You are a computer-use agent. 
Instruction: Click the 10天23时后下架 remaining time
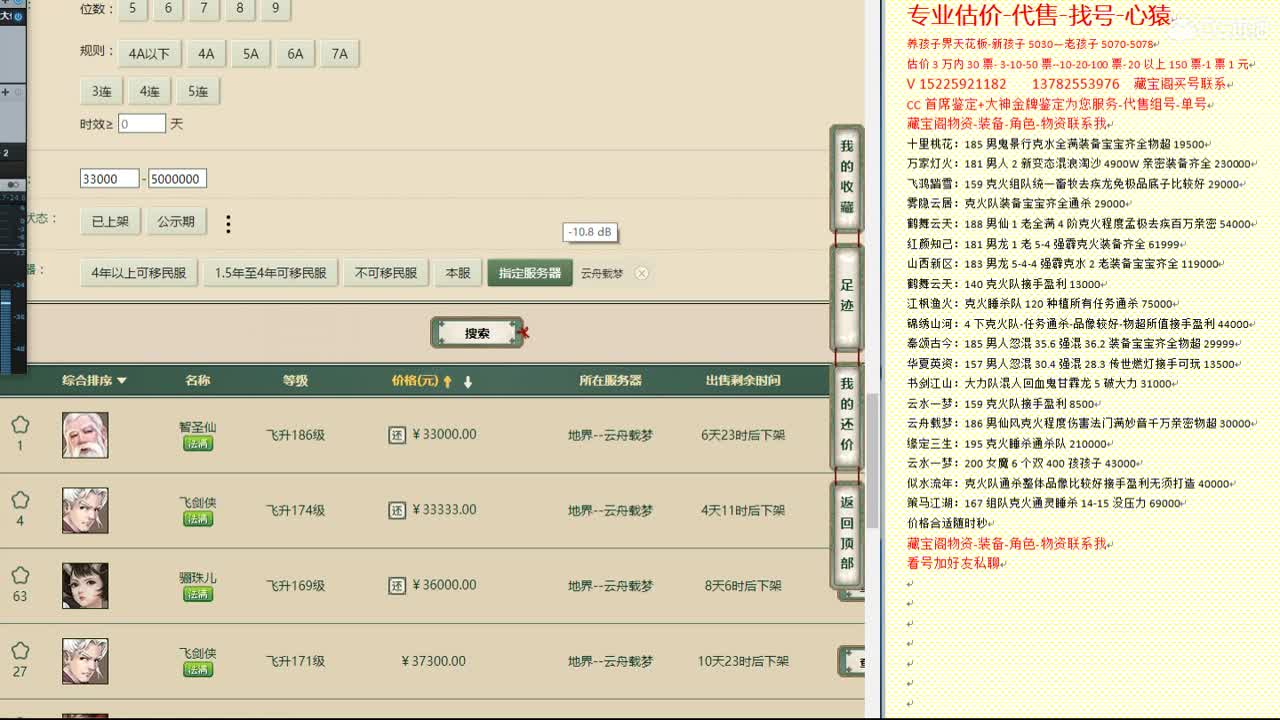coord(743,661)
